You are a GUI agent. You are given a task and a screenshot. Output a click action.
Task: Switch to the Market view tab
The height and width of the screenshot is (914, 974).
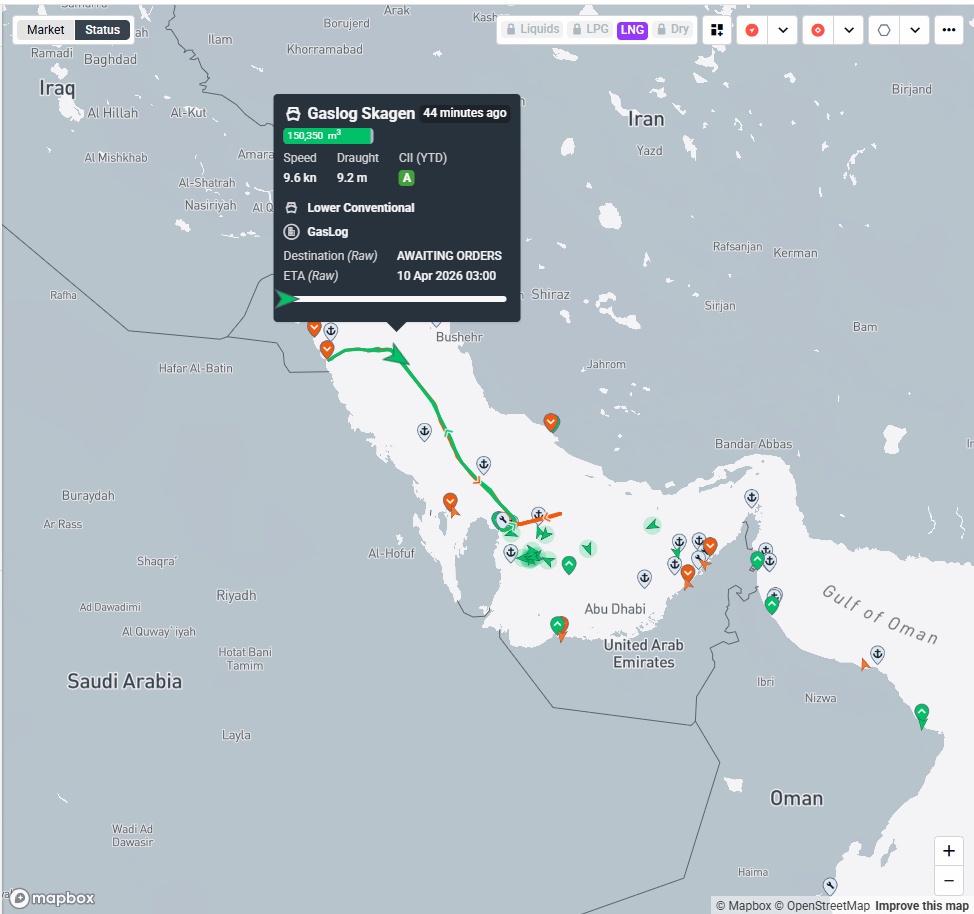tap(45, 30)
